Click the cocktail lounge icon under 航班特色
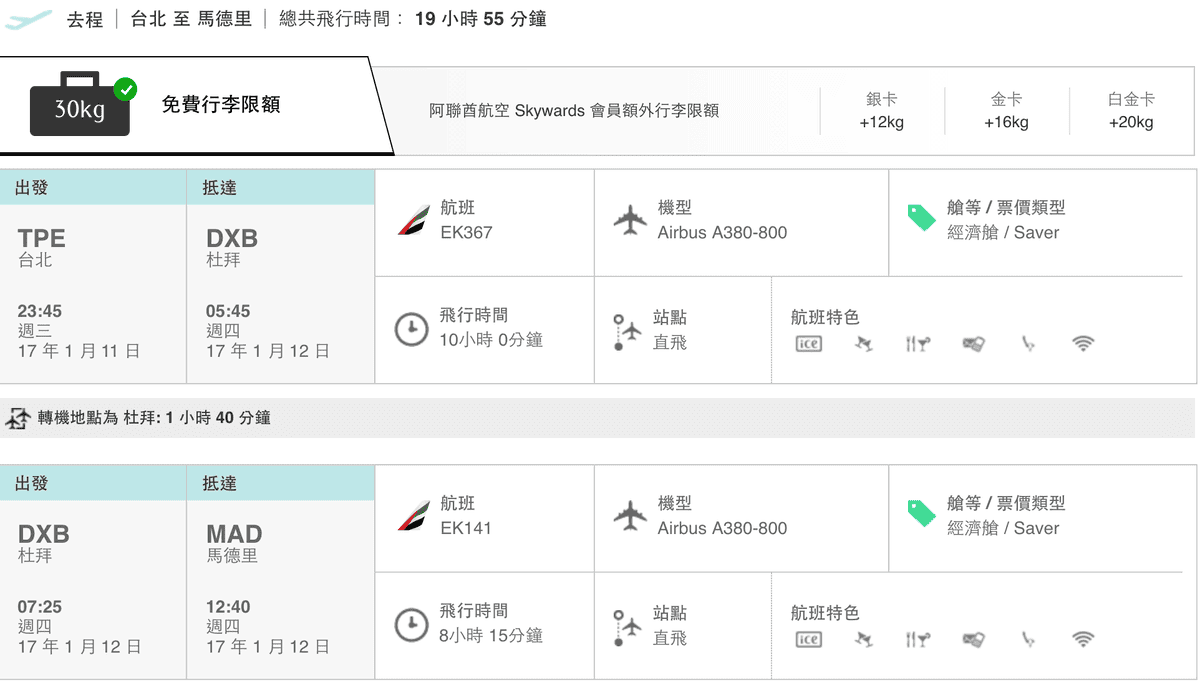The height and width of the screenshot is (695, 1200). point(863,344)
